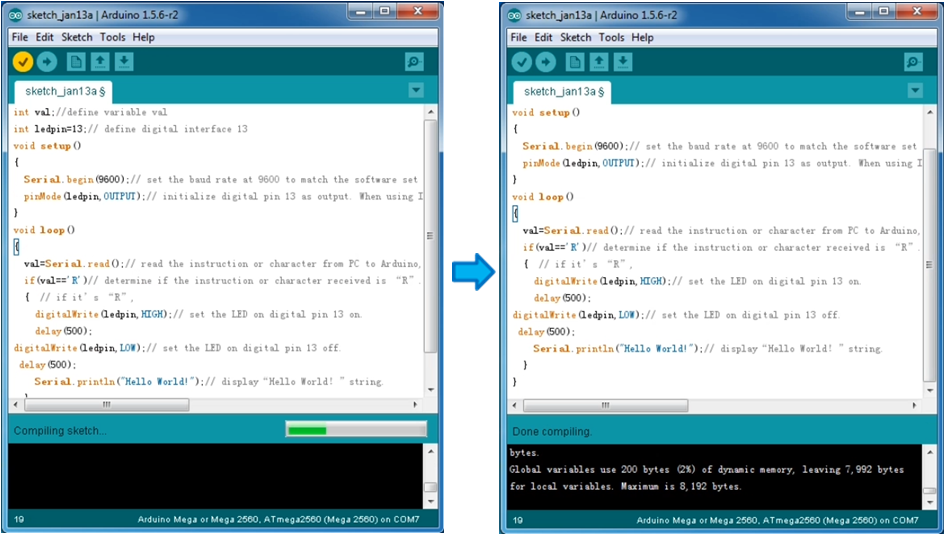Click horizontal scrollbar thumb in left editor

pos(107,405)
